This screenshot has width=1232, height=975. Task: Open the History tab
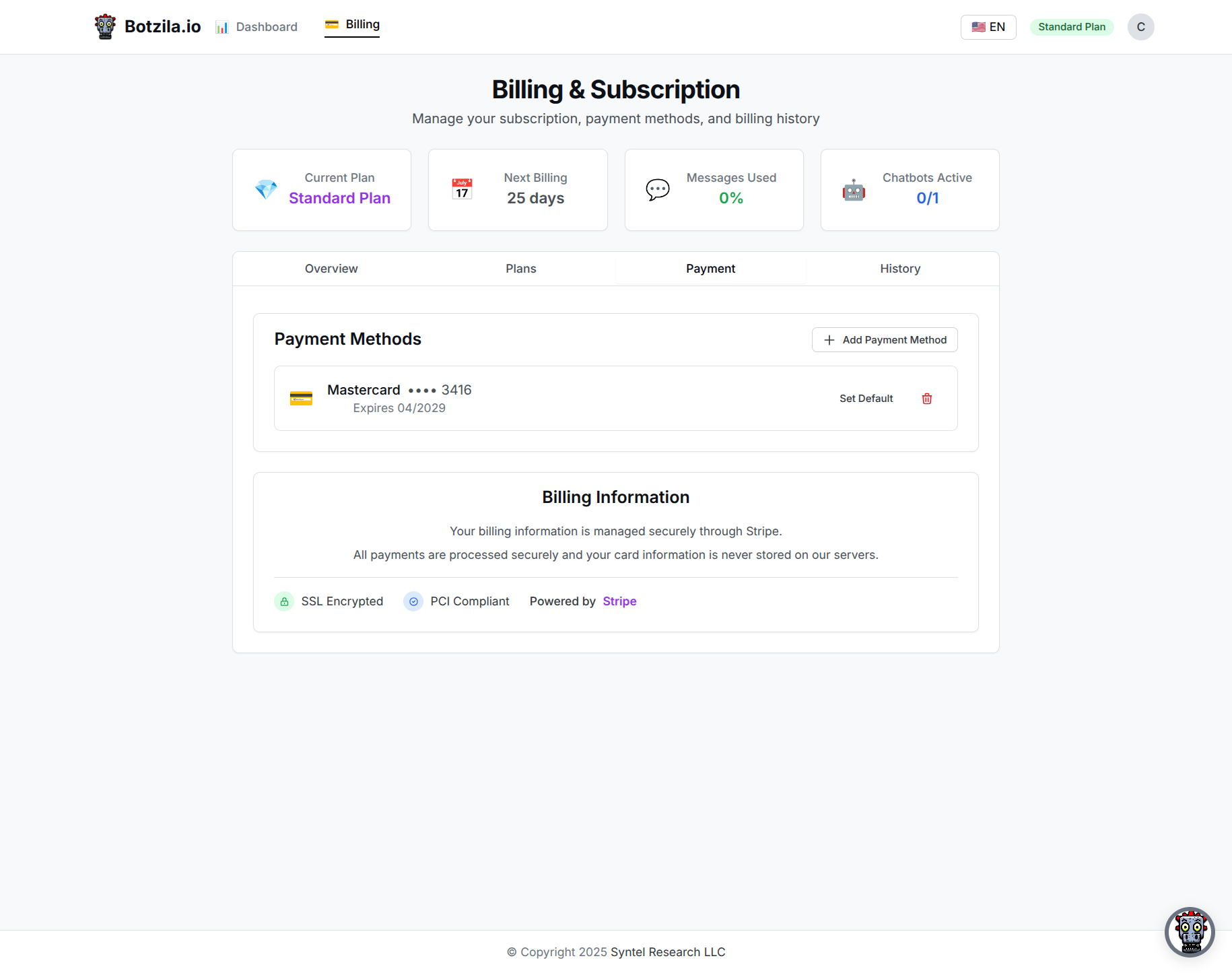point(900,269)
